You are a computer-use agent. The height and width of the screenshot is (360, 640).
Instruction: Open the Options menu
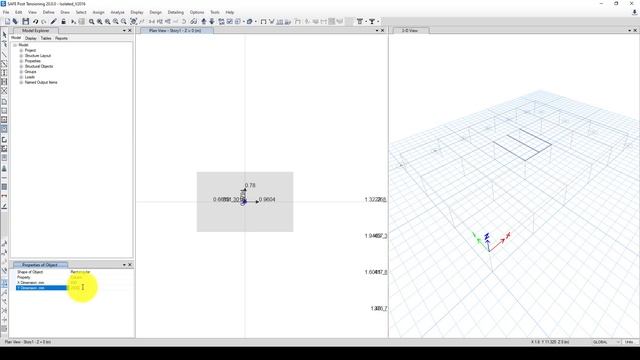[197, 12]
